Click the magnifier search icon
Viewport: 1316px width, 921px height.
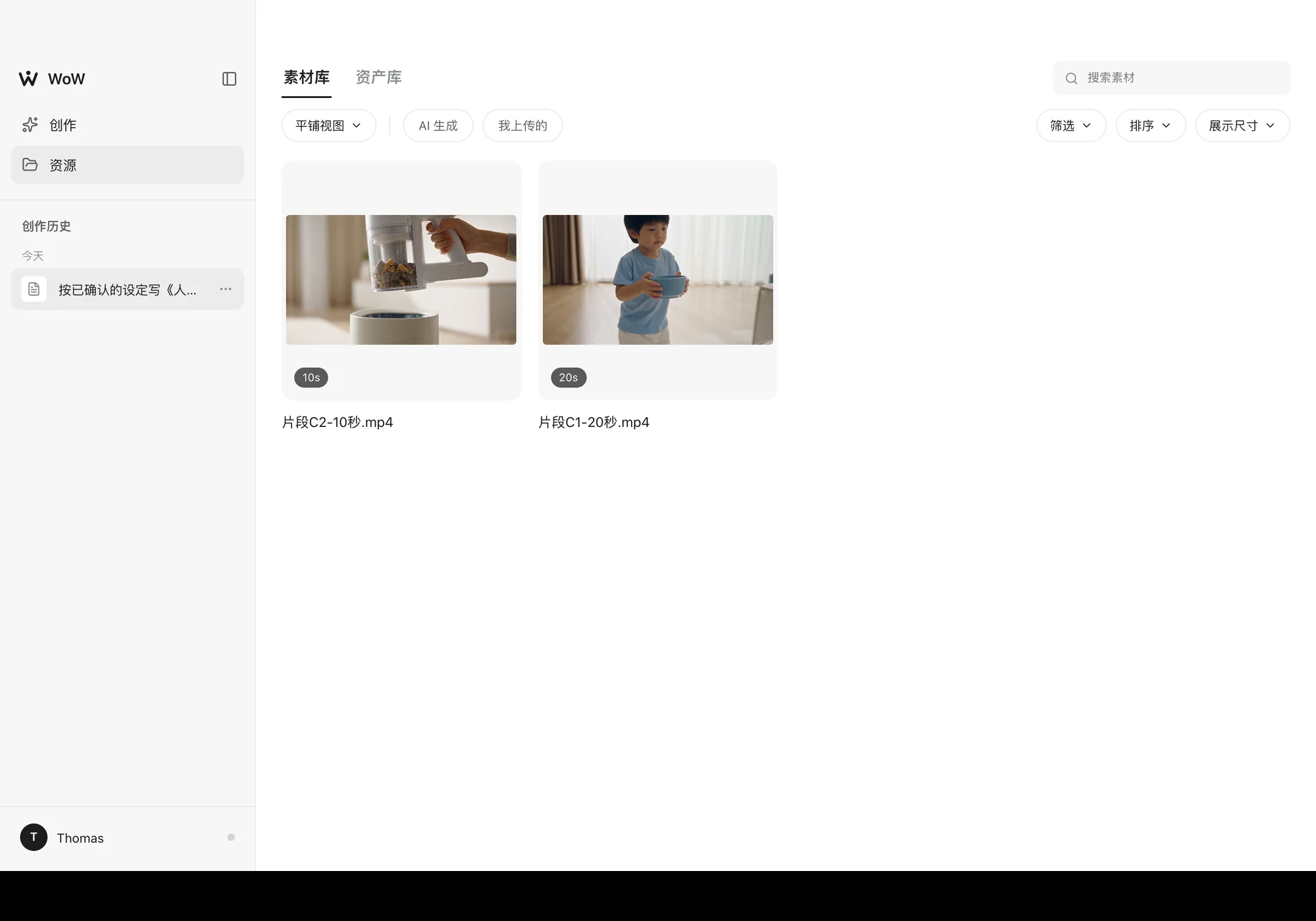[1071, 78]
